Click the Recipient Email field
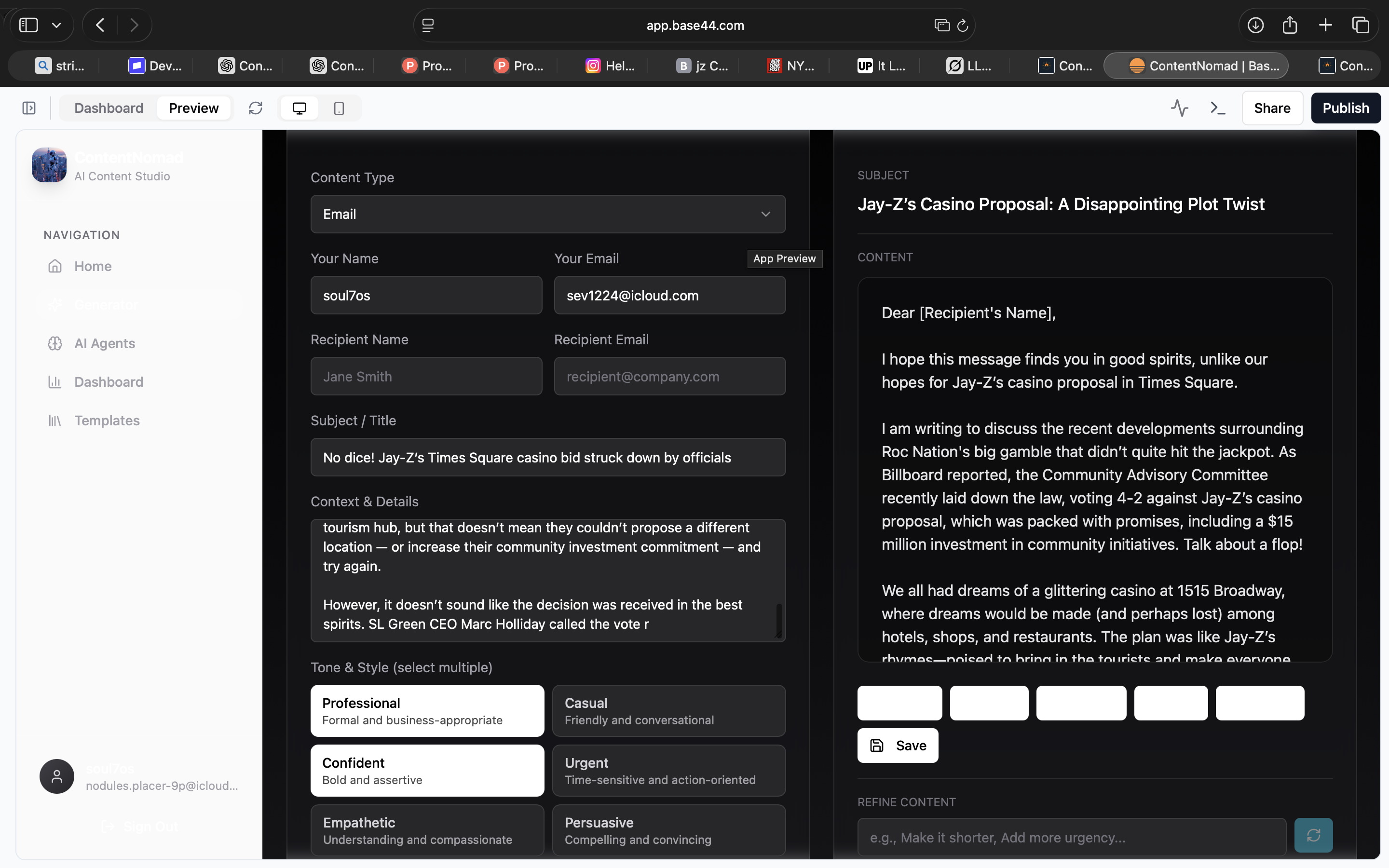1389x868 pixels. click(x=669, y=376)
